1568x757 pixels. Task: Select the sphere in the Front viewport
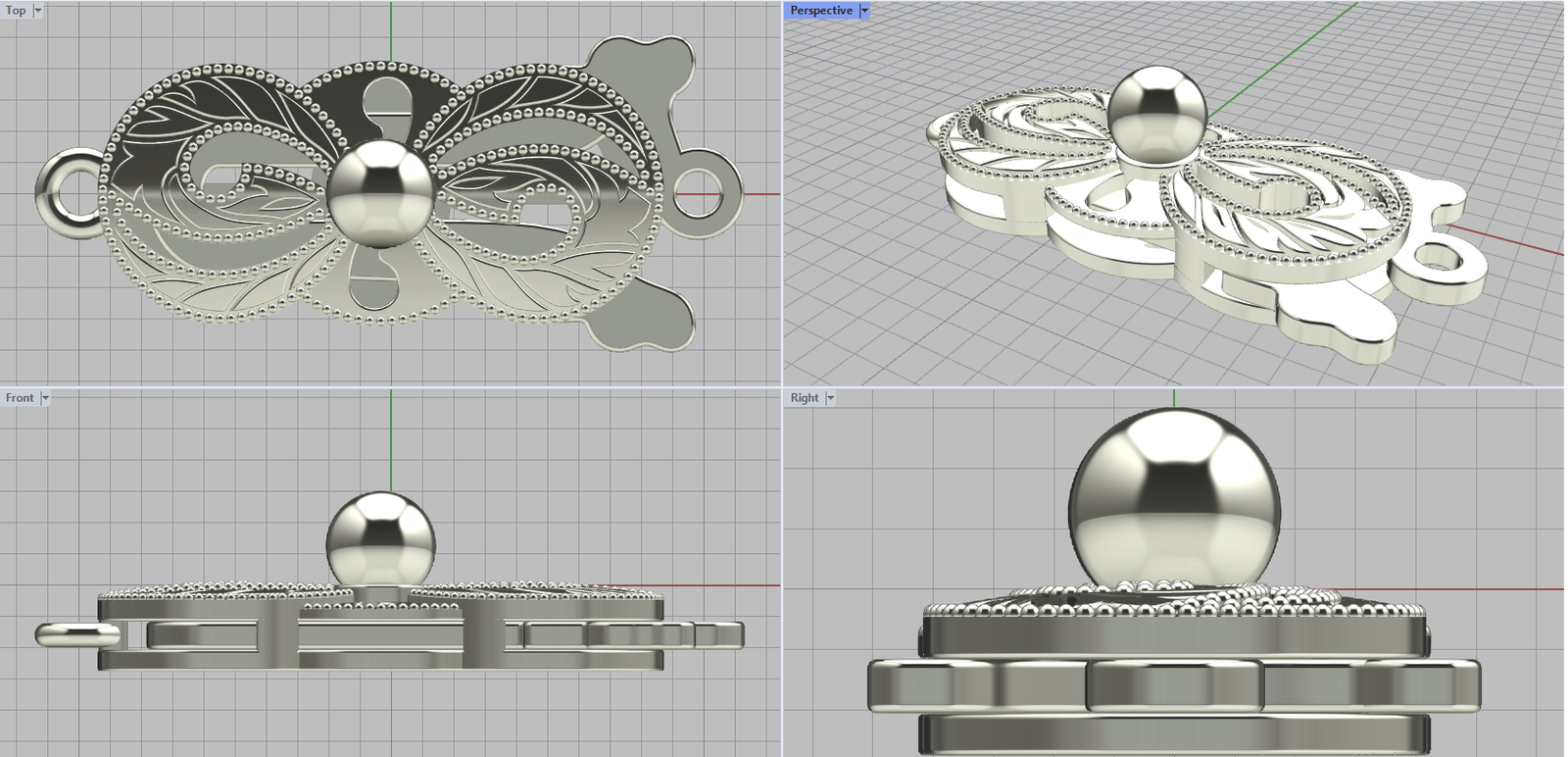pos(379,537)
